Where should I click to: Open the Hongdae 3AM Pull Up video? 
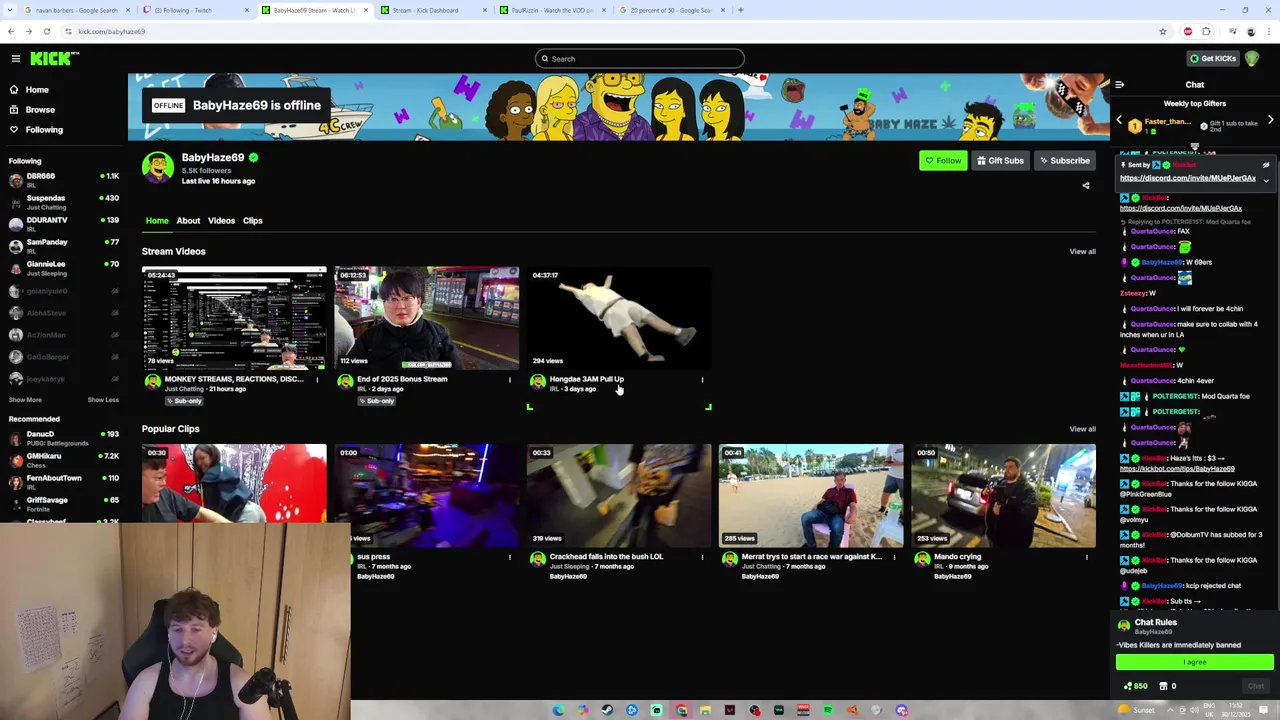(x=619, y=318)
